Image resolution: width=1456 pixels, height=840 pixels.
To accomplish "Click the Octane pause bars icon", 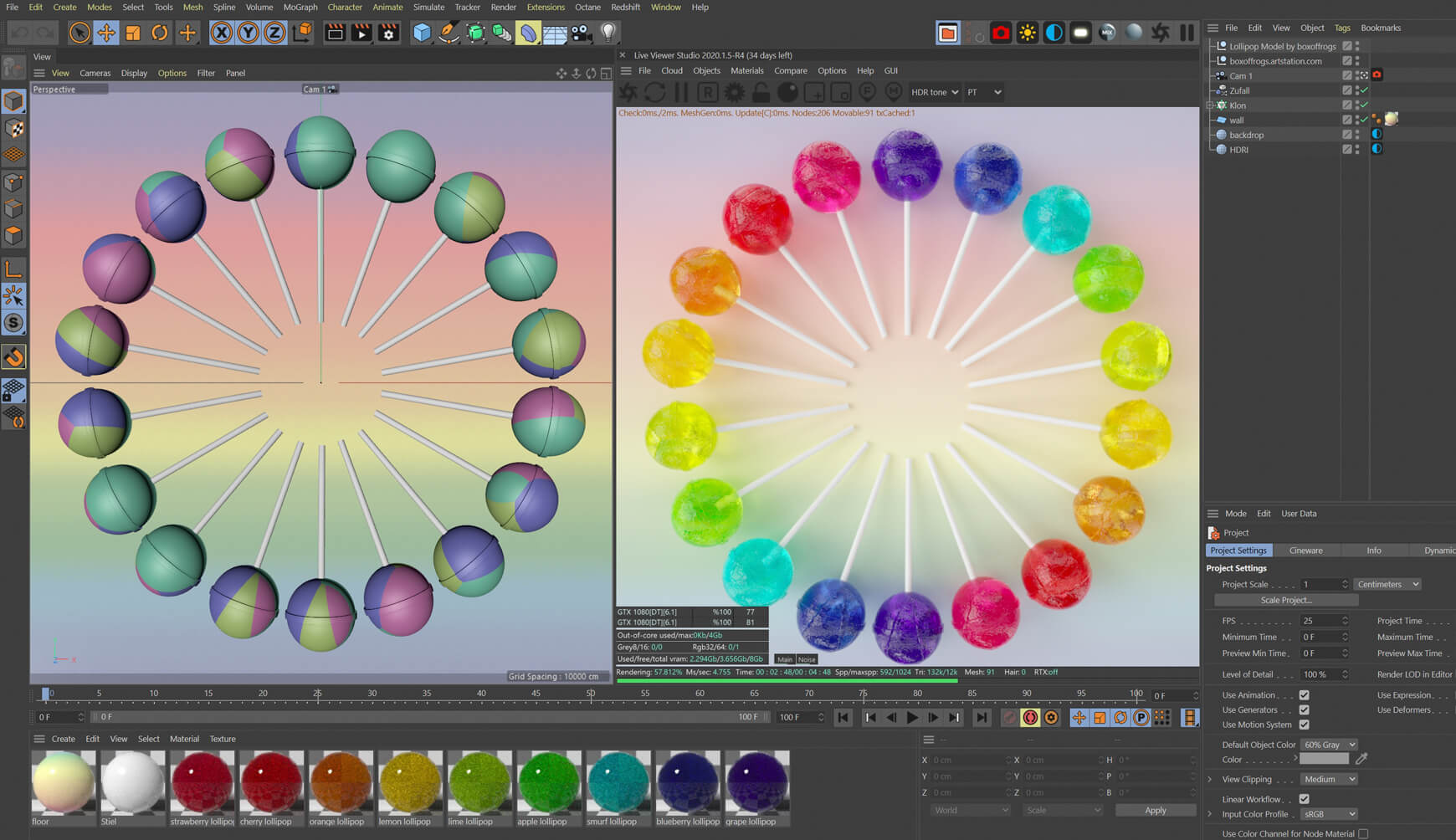I will pyautogui.click(x=1187, y=33).
